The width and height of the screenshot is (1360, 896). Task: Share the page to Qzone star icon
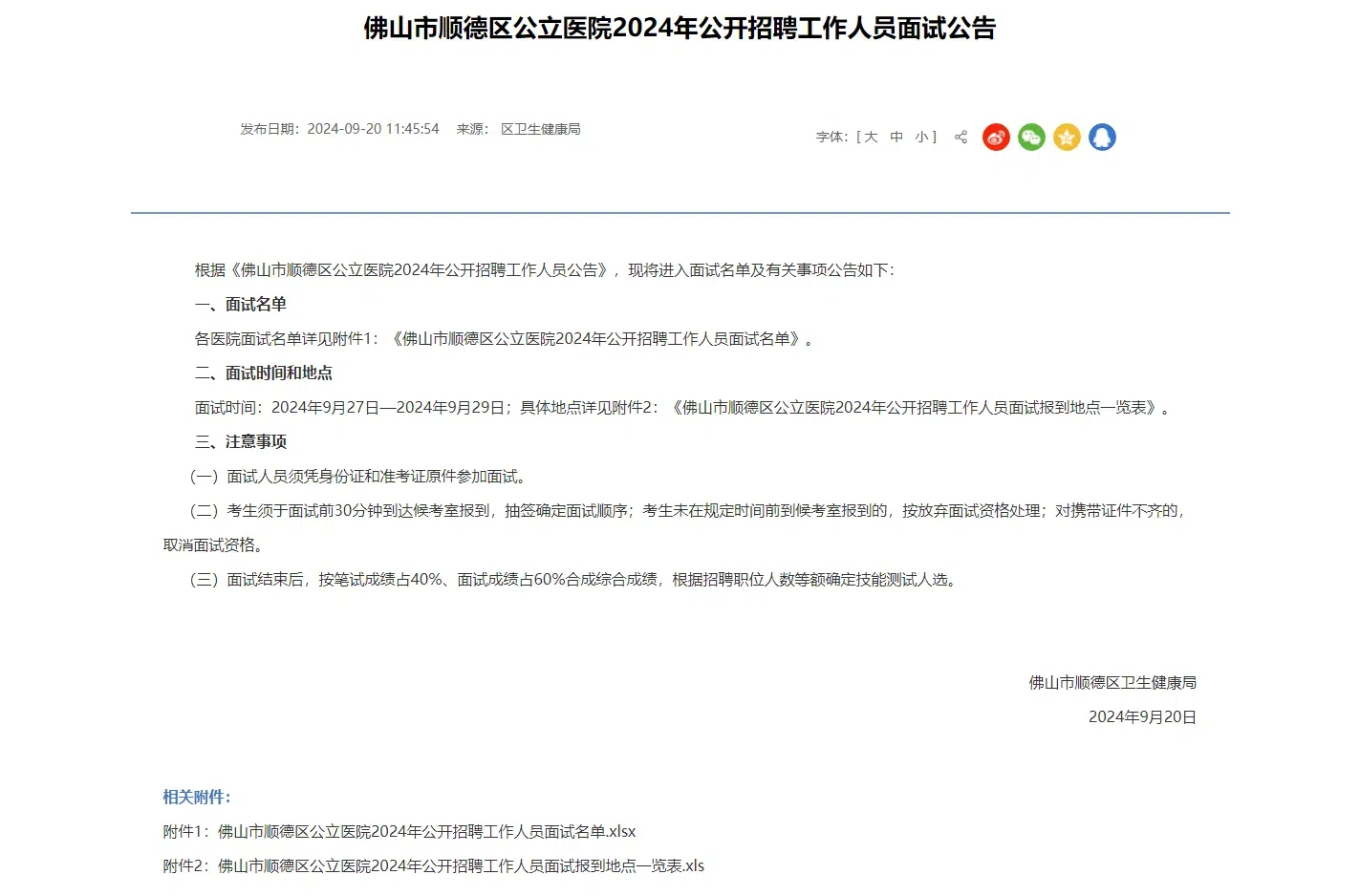pos(1067,137)
